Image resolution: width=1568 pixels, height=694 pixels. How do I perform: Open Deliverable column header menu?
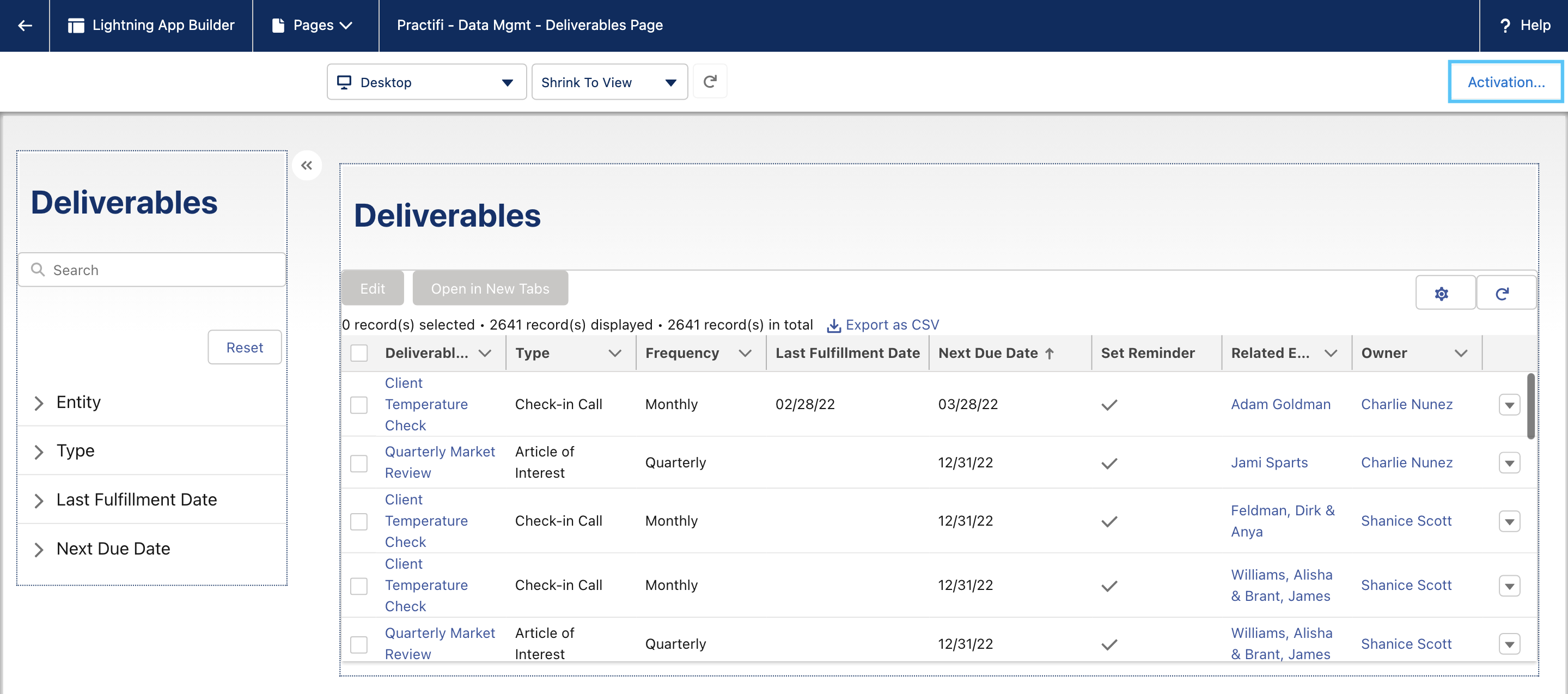coord(485,354)
